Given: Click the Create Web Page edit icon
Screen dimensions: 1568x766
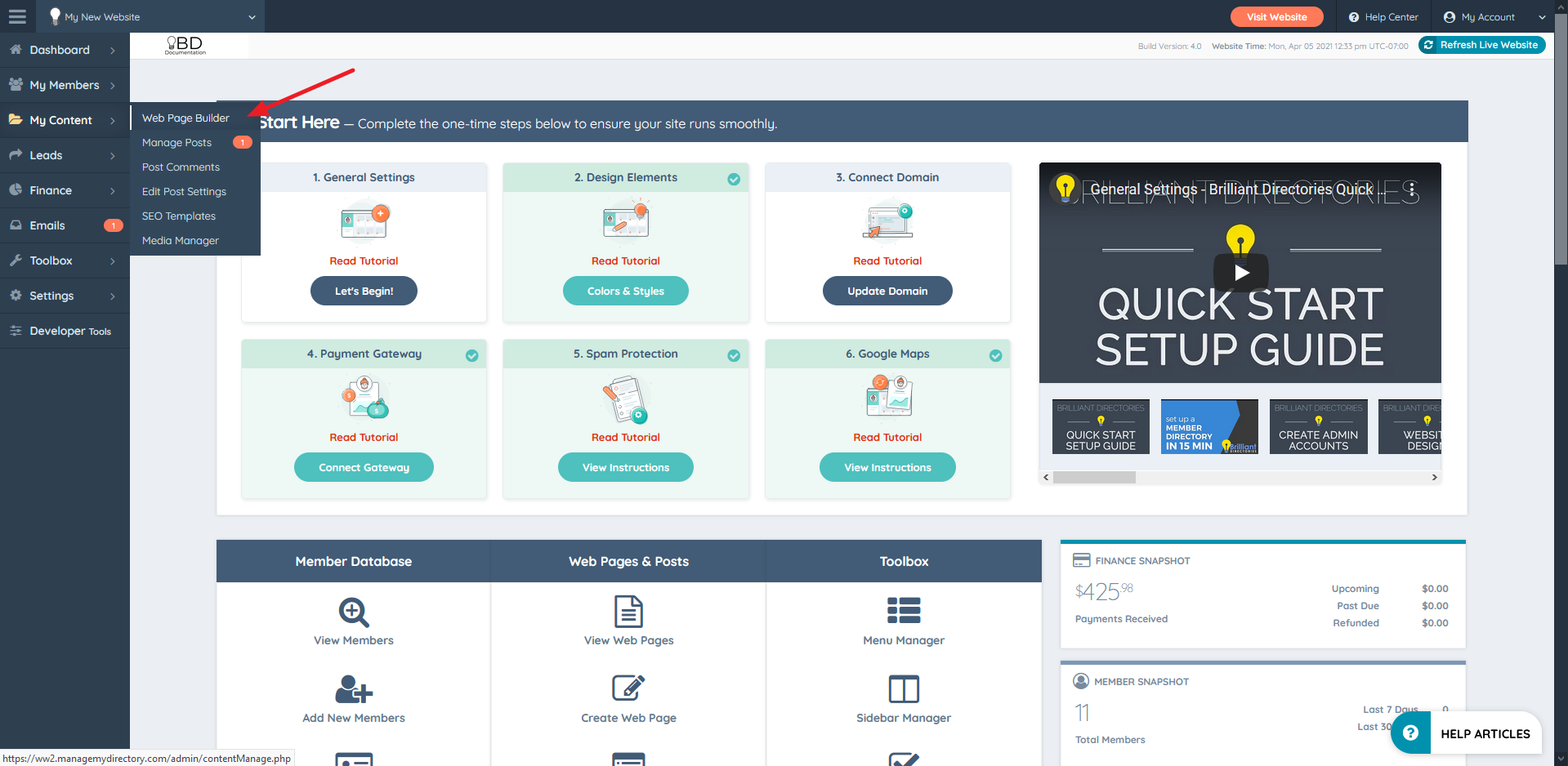Looking at the screenshot, I should coord(628,688).
